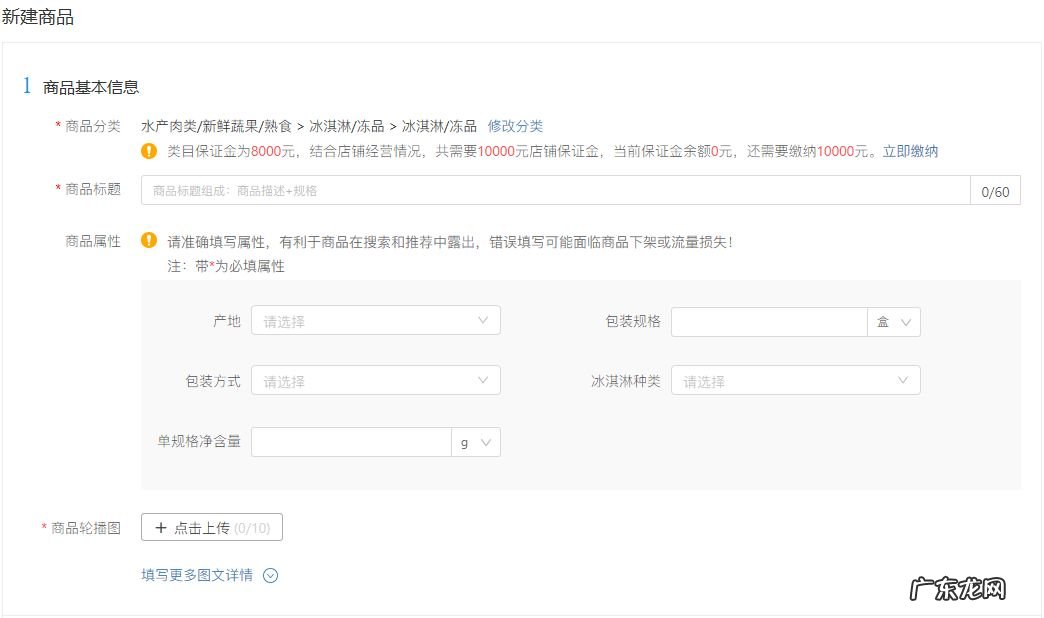Open the 产地 selection dropdown
Screen dimensions: 1044x618
pos(375,320)
